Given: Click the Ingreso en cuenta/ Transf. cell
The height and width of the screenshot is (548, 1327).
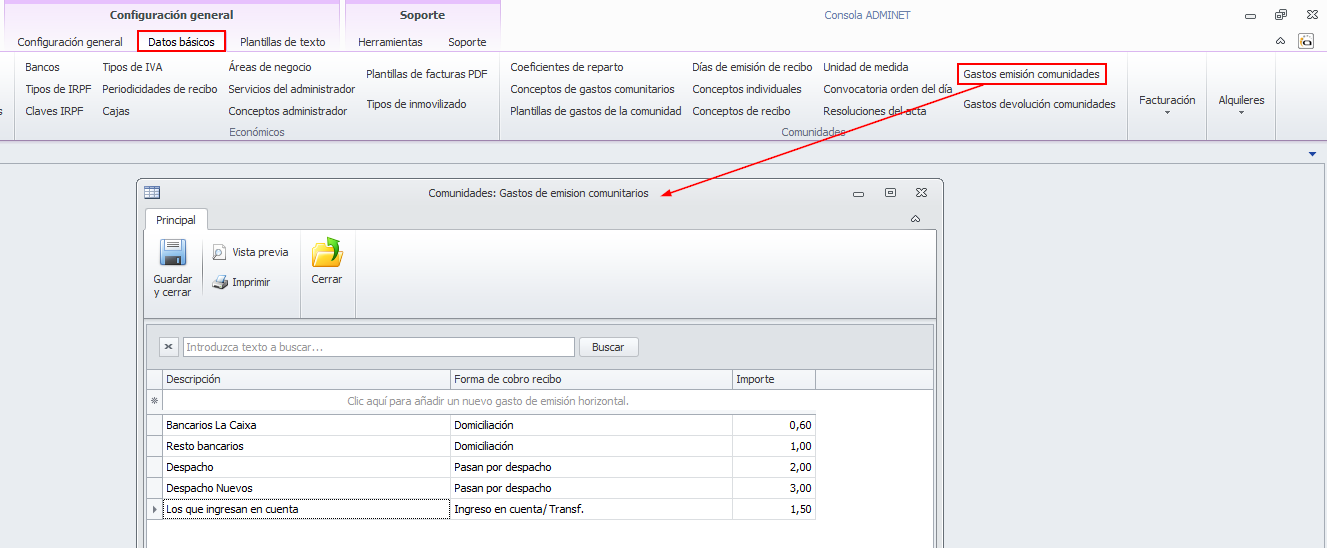Looking at the screenshot, I should (591, 509).
